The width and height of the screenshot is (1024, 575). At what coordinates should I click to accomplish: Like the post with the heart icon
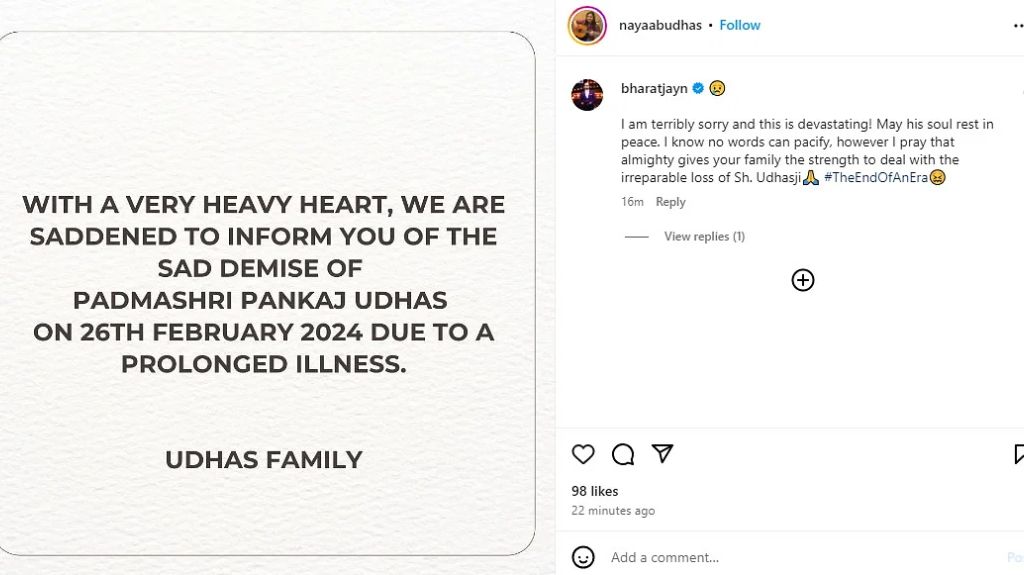(583, 454)
